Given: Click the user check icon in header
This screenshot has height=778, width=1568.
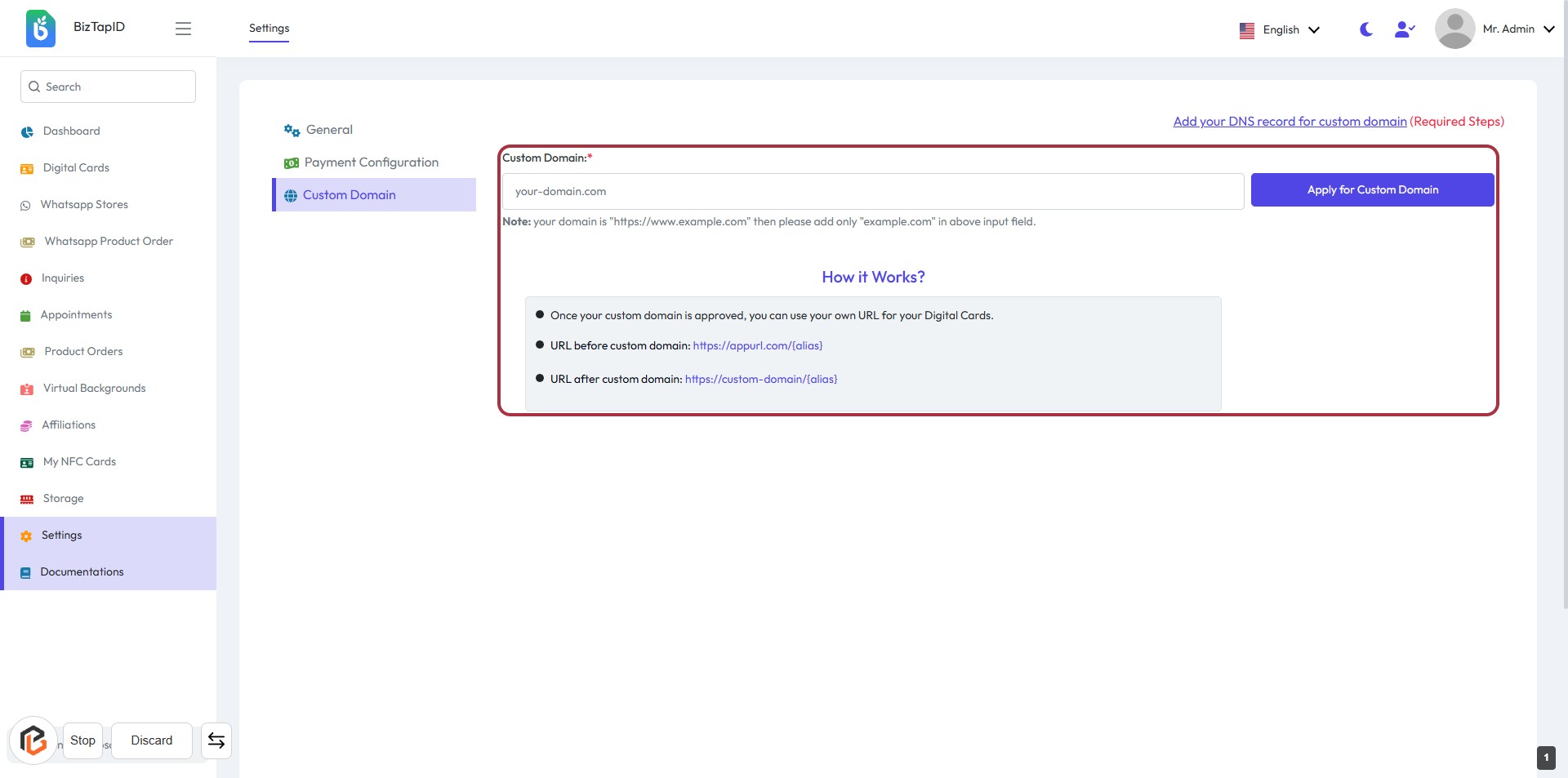Looking at the screenshot, I should (1404, 29).
